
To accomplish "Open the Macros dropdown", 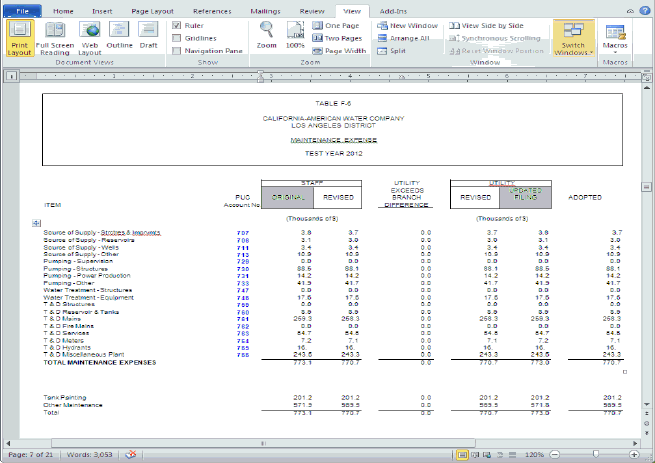I will coord(616,39).
